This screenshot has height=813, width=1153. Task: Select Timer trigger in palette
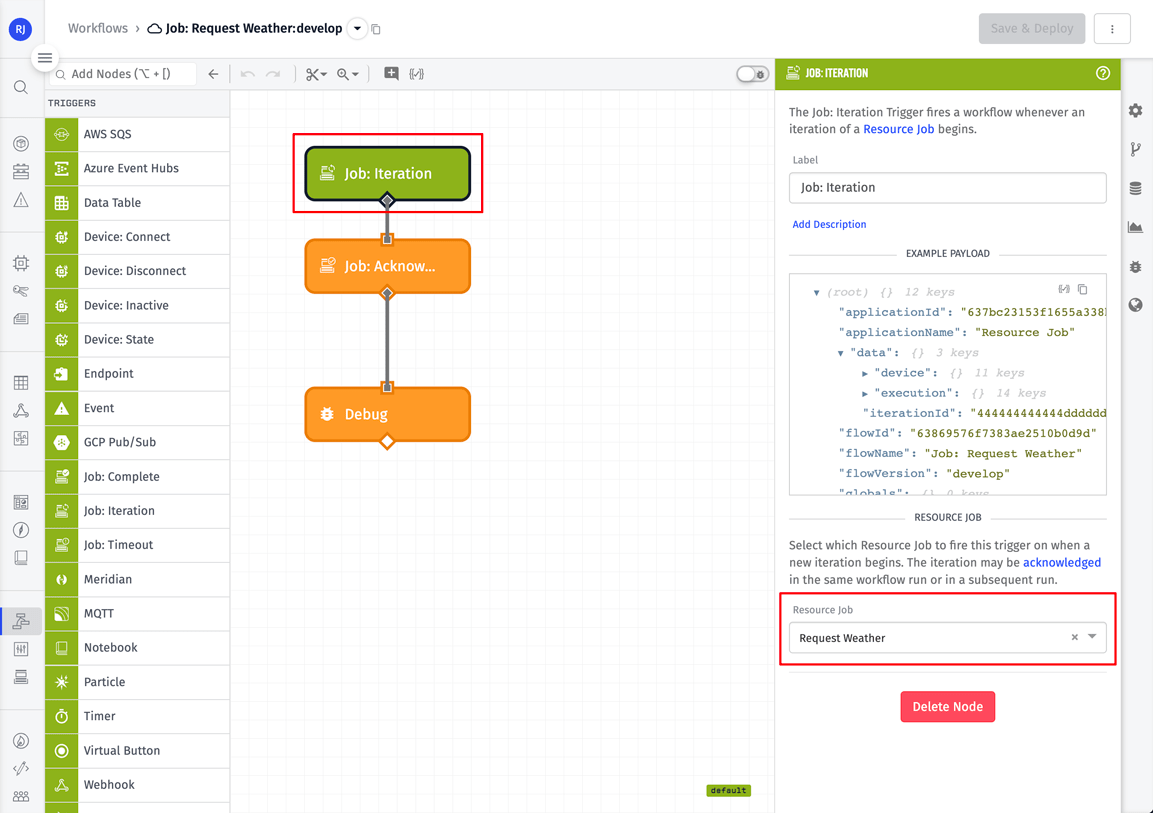pyautogui.click(x=137, y=716)
